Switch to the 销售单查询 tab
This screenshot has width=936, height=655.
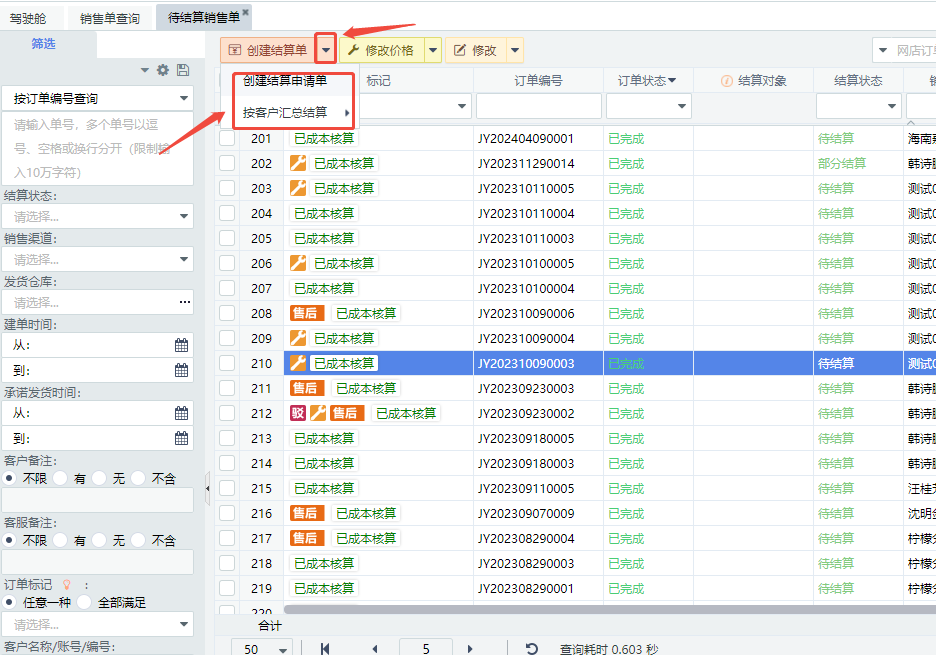coord(110,18)
